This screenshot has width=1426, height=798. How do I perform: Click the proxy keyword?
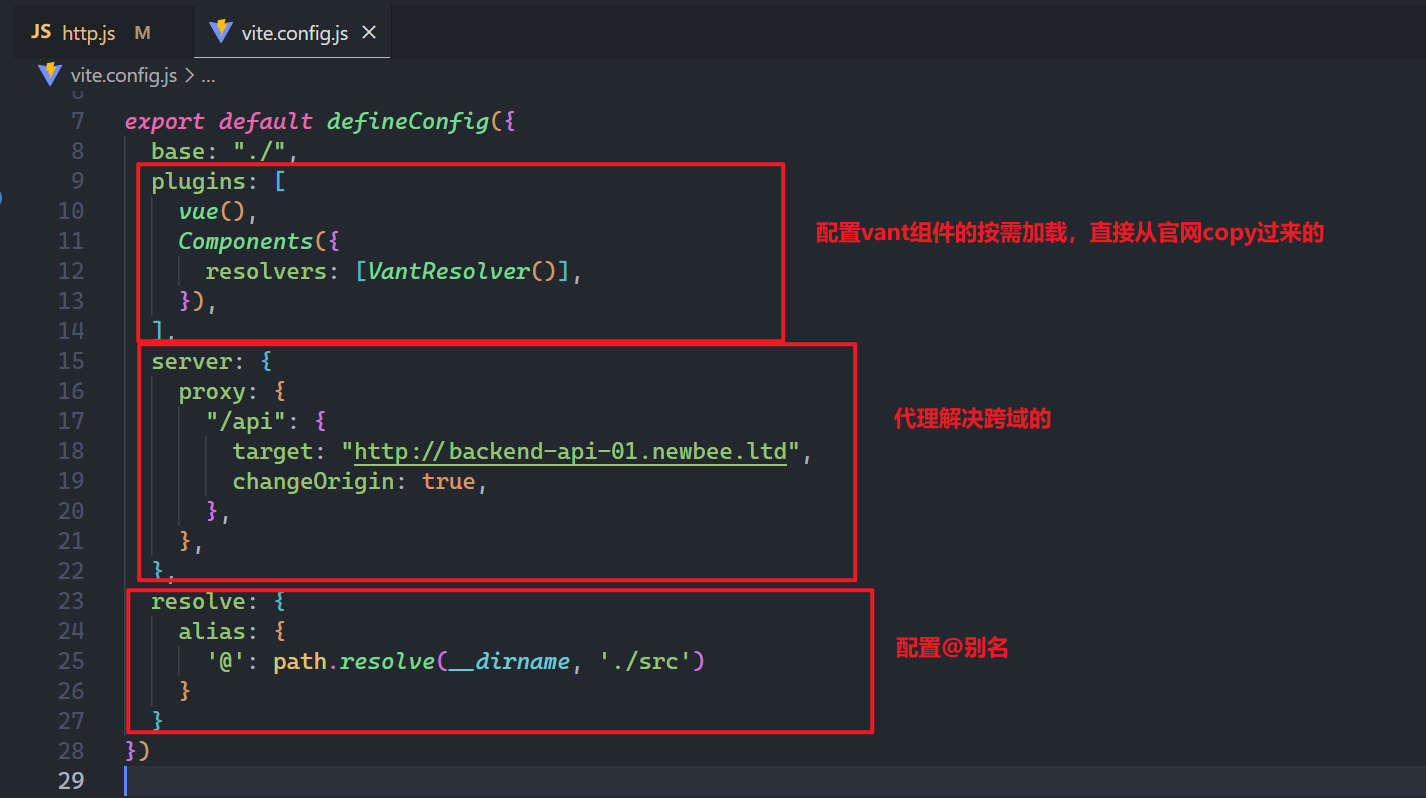tap(211, 391)
